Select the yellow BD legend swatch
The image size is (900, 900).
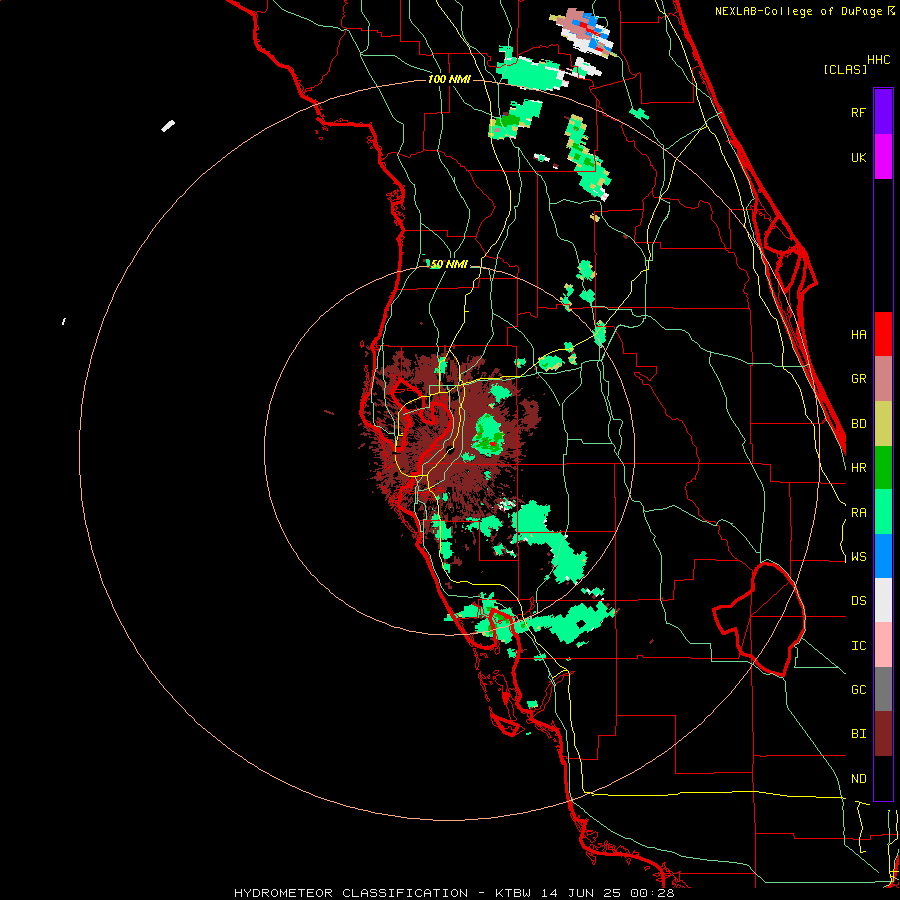883,424
